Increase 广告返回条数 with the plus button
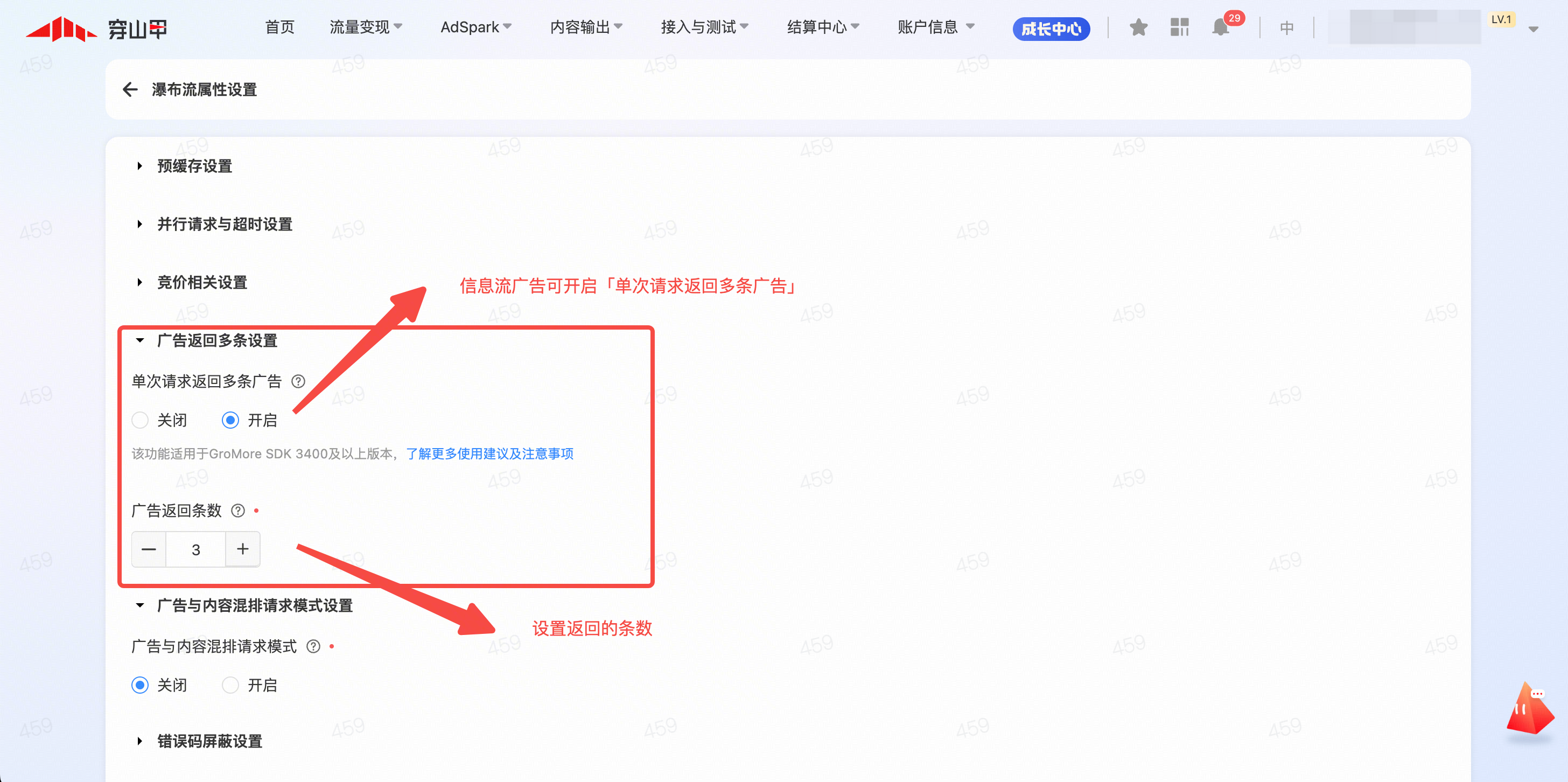Image resolution: width=1568 pixels, height=782 pixels. pos(243,549)
